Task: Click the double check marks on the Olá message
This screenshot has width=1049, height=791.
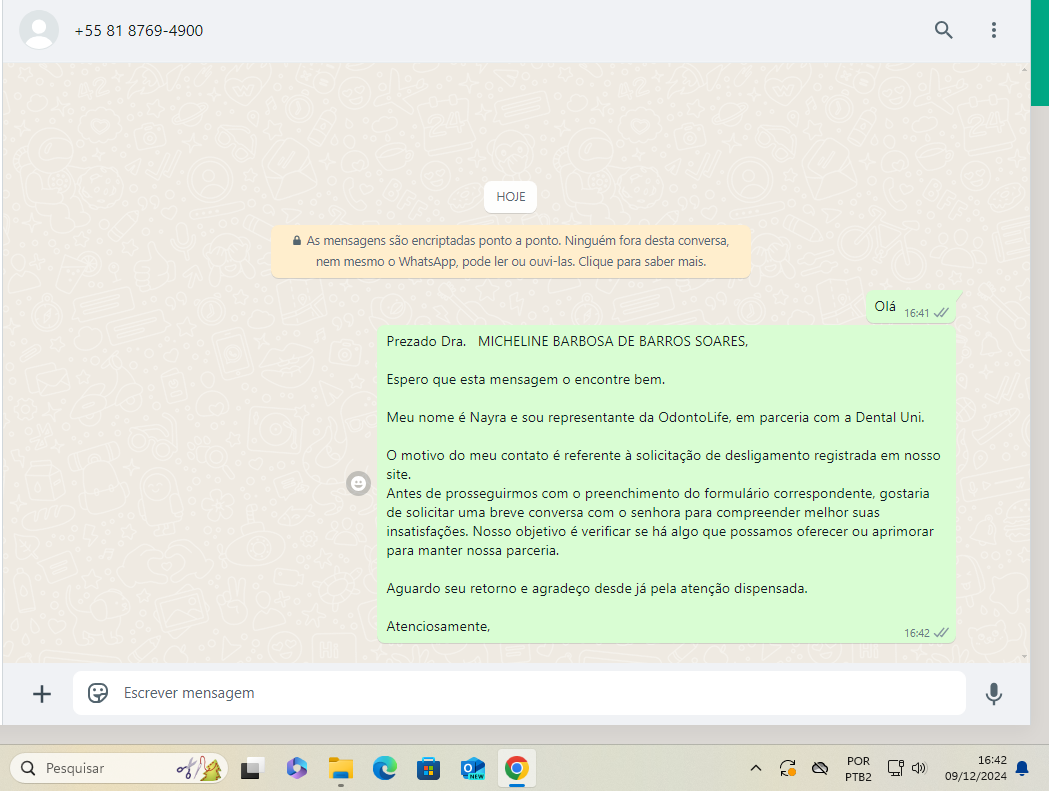Action: pos(941,313)
